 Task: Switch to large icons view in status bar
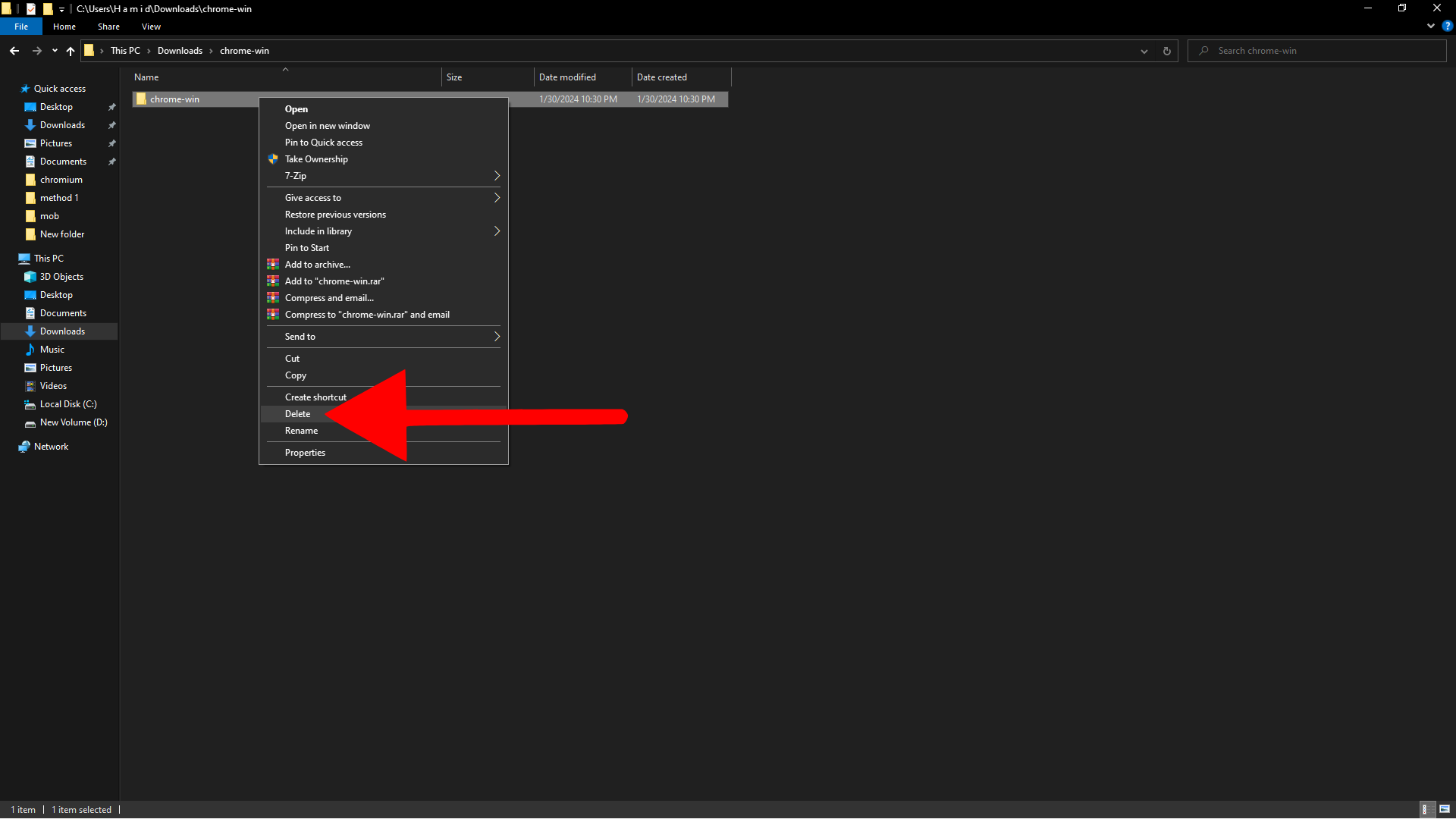(1445, 809)
